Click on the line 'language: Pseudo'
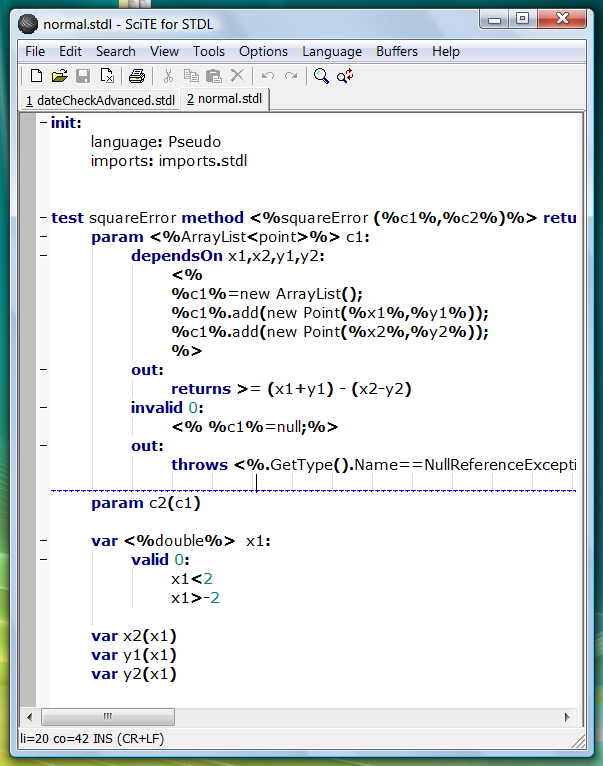This screenshot has height=766, width=603. pyautogui.click(x=155, y=142)
